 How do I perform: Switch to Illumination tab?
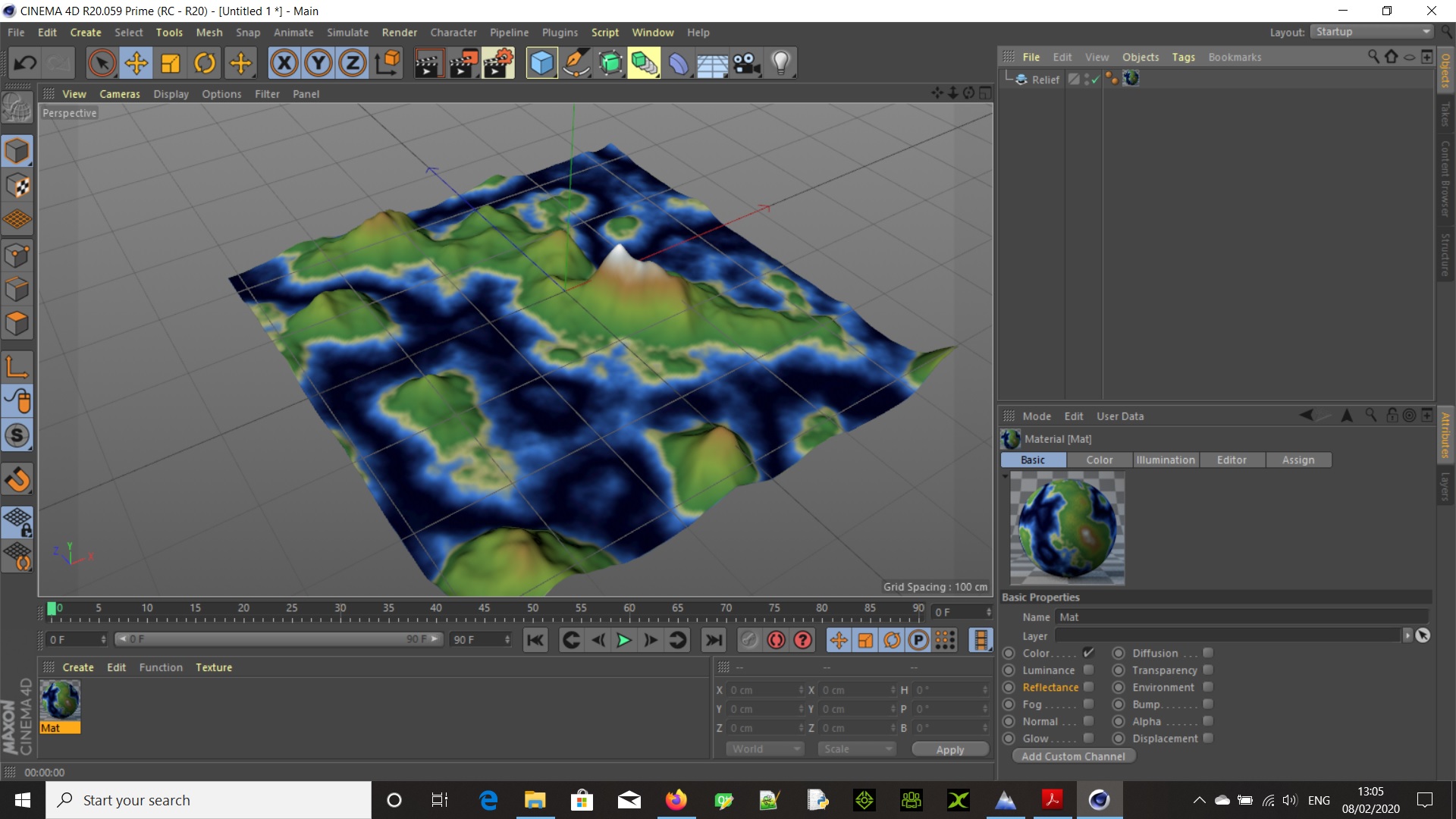click(x=1166, y=460)
